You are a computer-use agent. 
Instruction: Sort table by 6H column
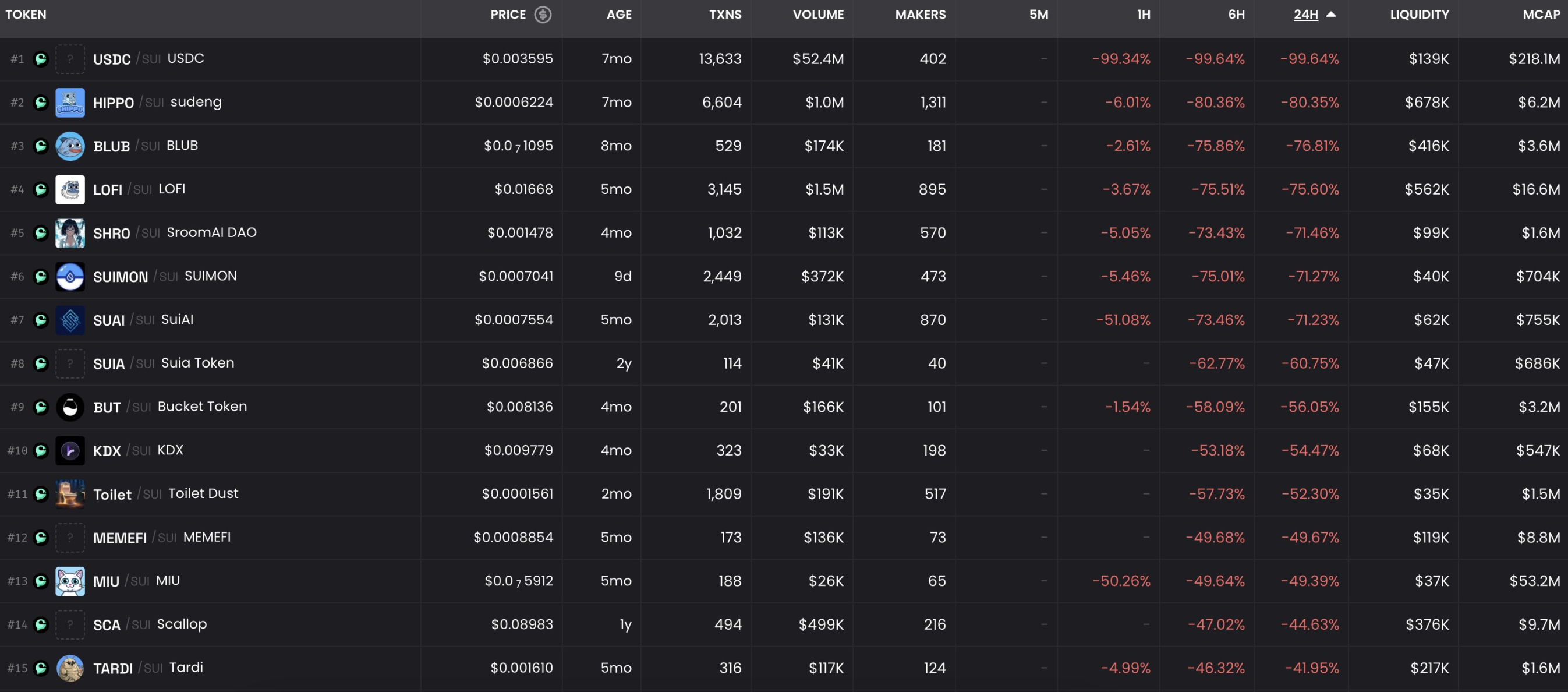1236,15
